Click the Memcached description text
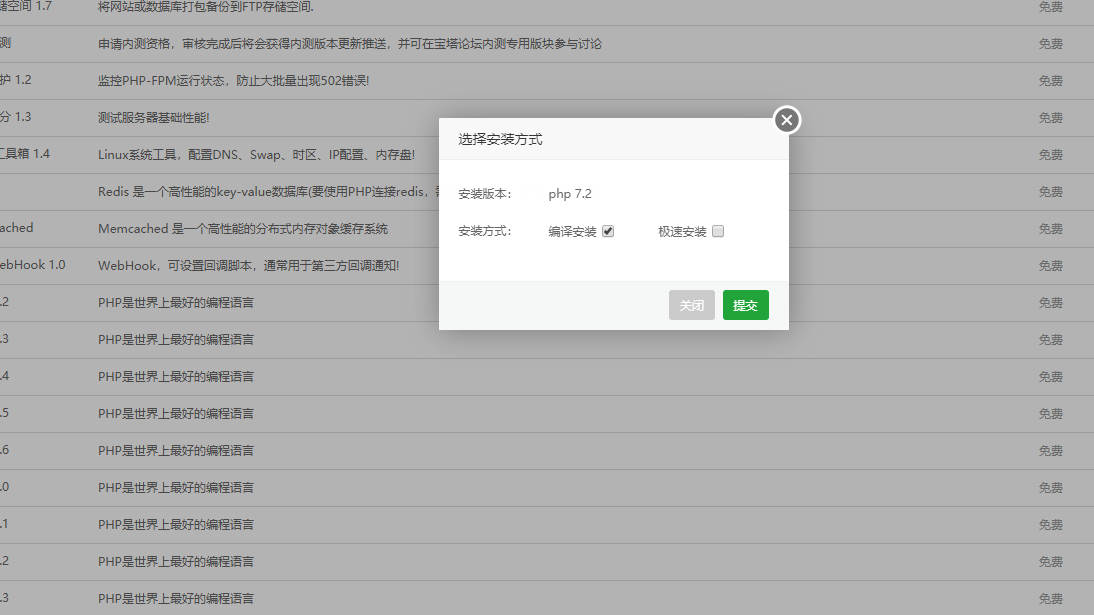 243,229
